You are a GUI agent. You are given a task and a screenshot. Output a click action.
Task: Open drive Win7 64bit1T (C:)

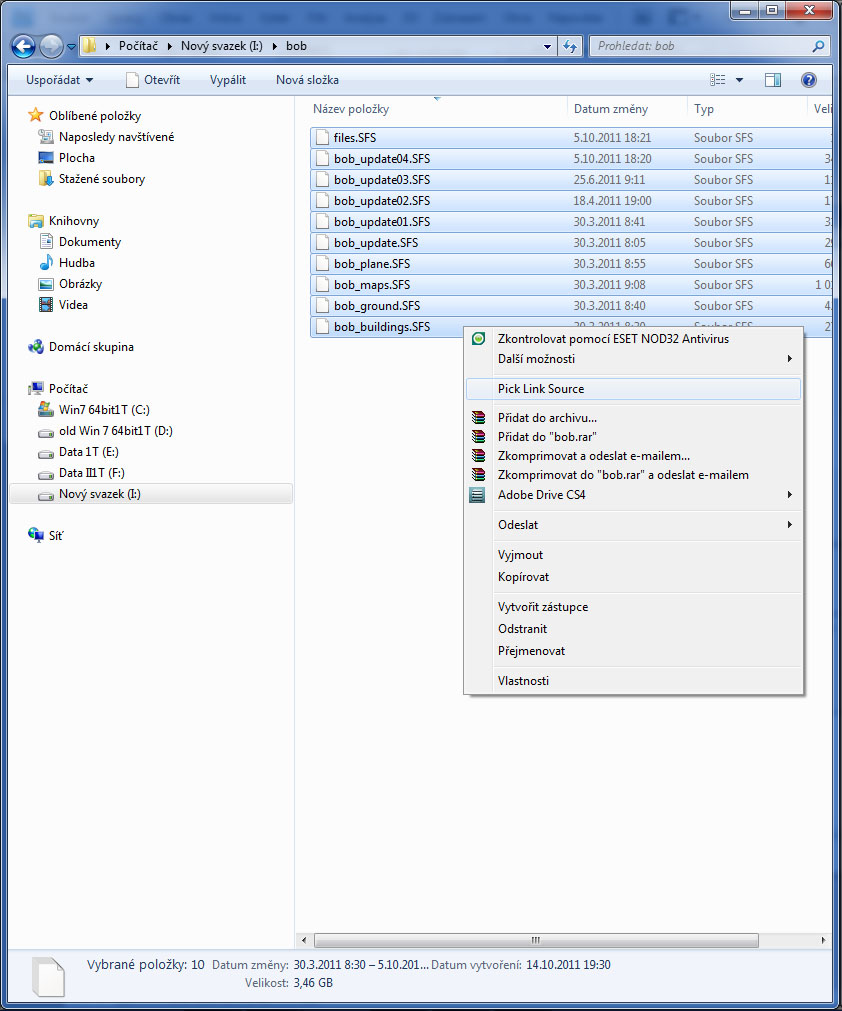coord(104,409)
